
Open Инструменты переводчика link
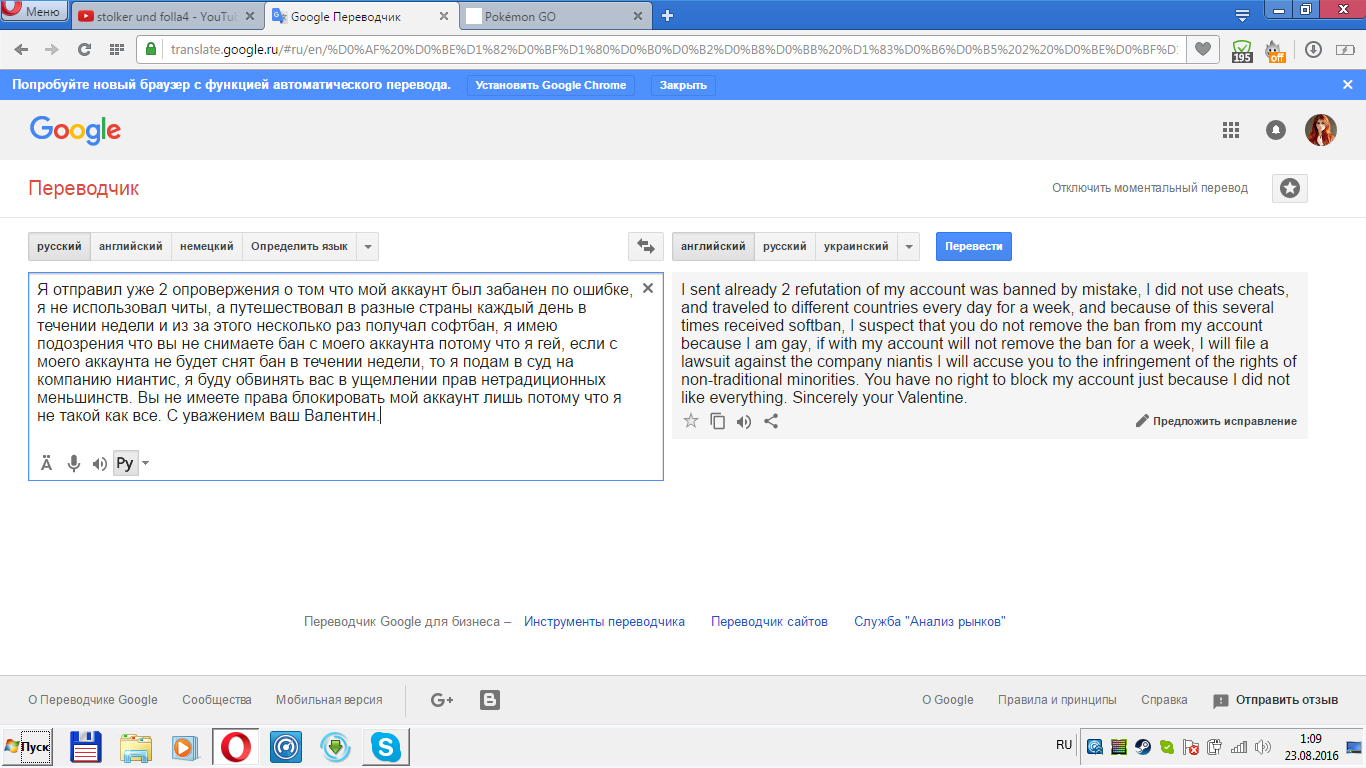(604, 621)
